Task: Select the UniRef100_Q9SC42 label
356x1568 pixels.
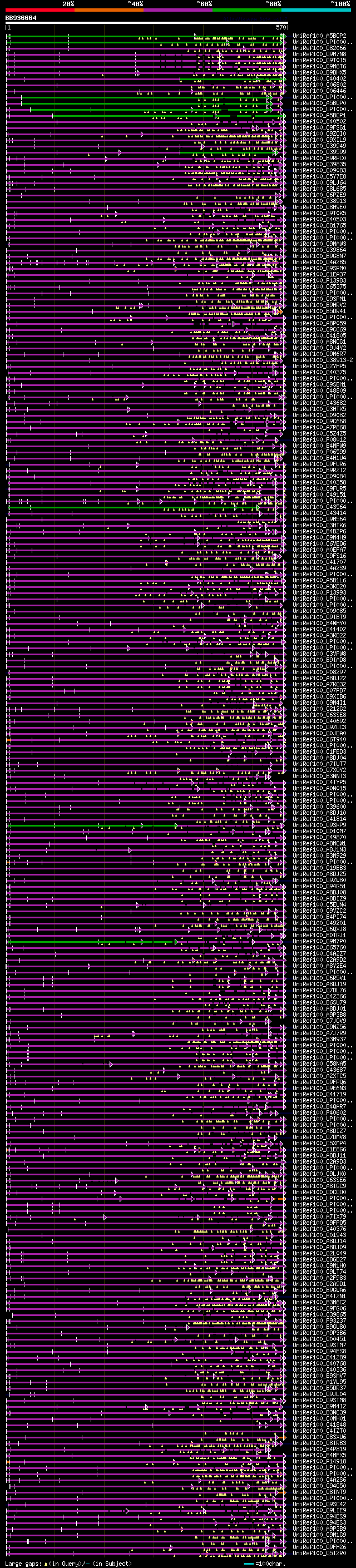Action: point(319,1504)
